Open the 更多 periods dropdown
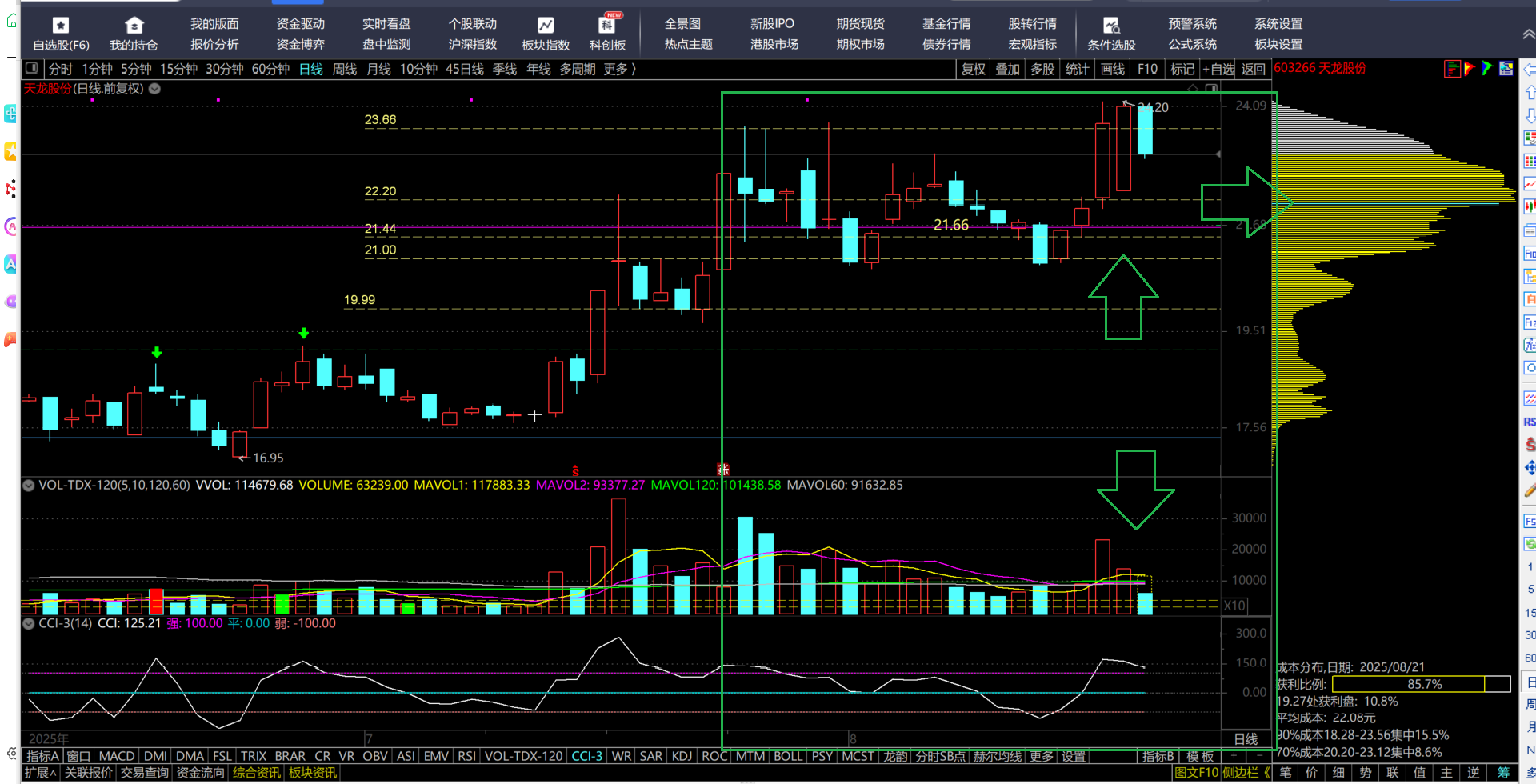1536x784 pixels. click(x=619, y=69)
